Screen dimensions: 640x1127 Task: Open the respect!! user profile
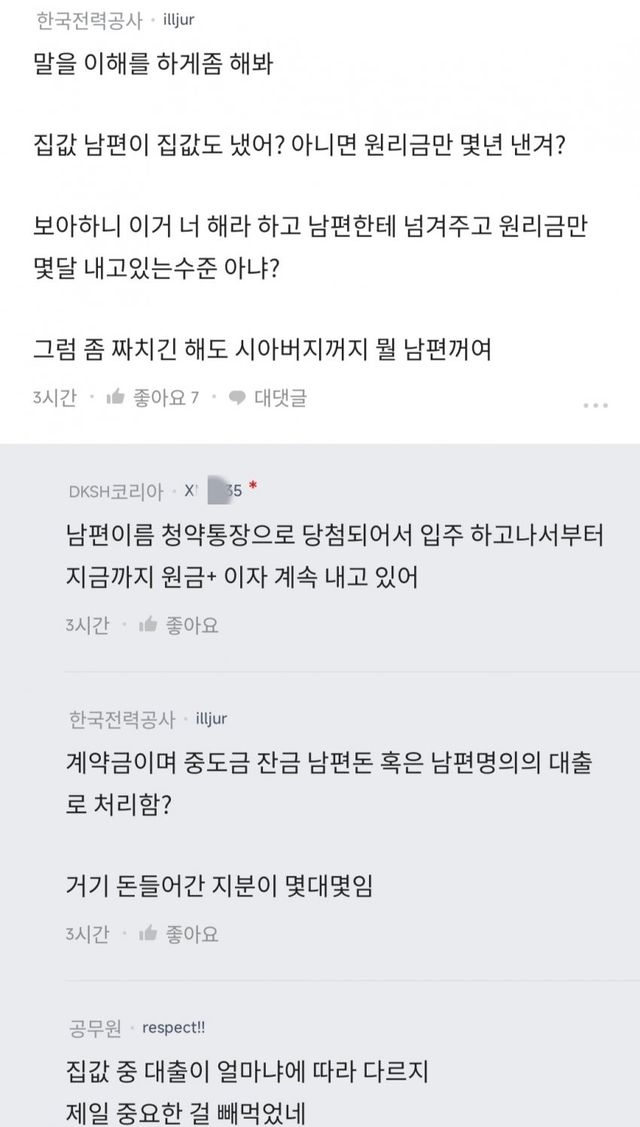point(173,1027)
